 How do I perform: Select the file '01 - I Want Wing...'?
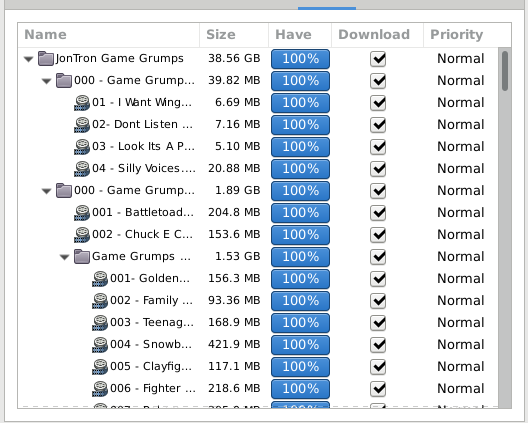point(142,102)
